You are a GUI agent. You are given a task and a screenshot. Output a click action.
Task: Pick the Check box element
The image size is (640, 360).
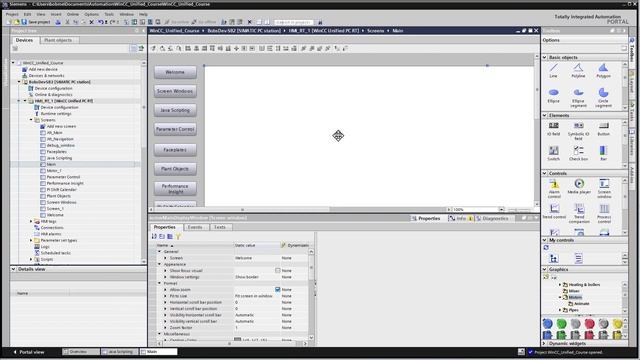click(x=578, y=153)
